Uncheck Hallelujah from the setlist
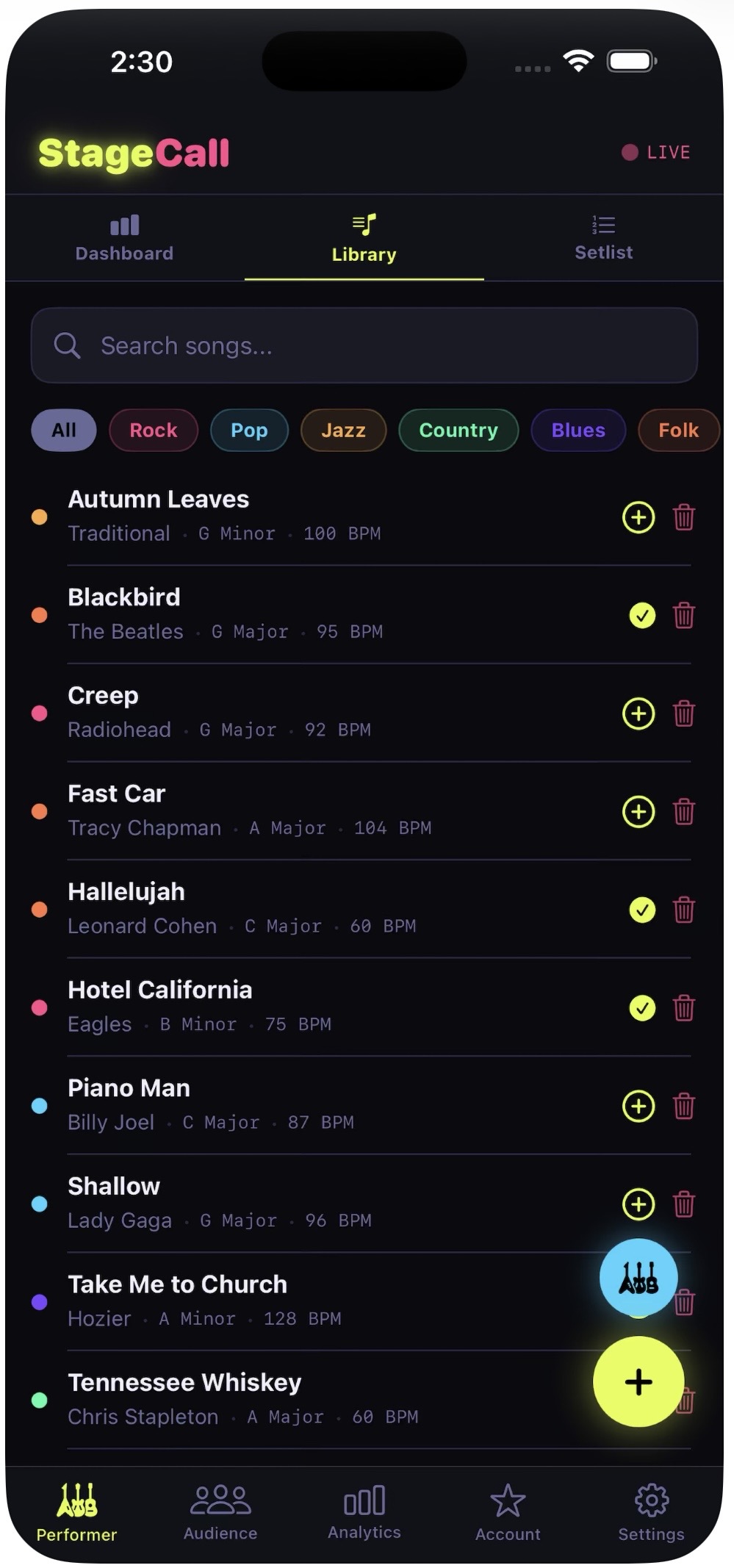Image resolution: width=734 pixels, height=1568 pixels. pyautogui.click(x=642, y=910)
